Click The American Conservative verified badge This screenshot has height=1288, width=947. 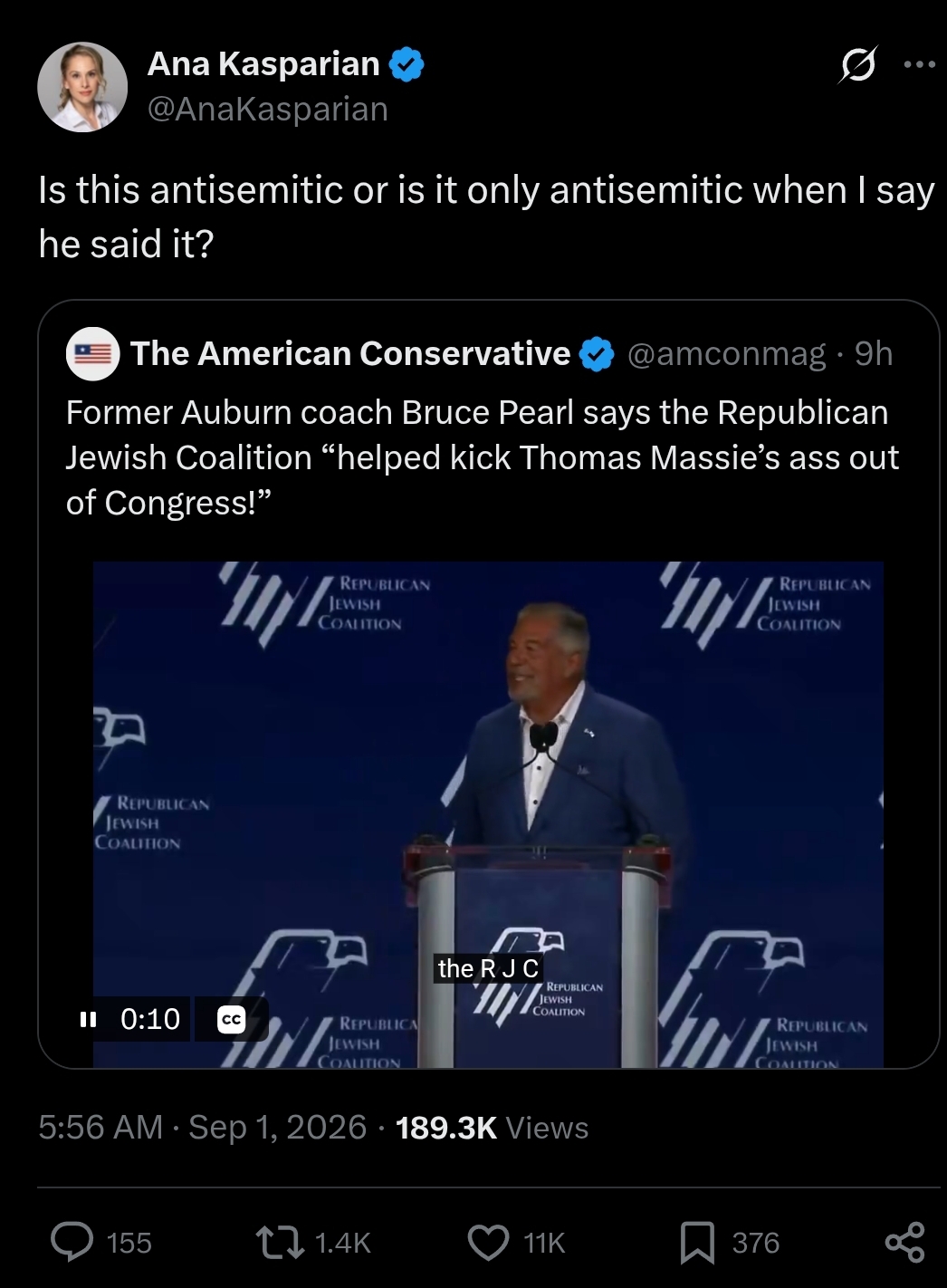point(597,354)
